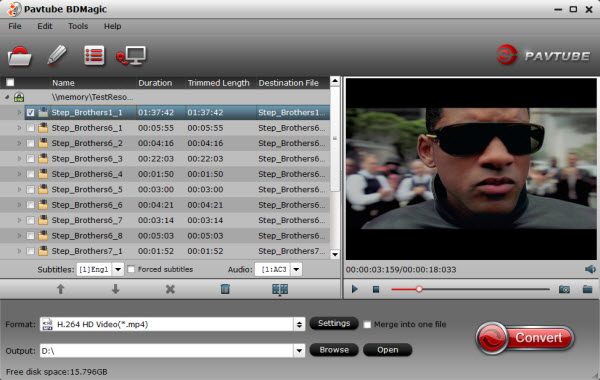Open the pencil Edit video tool
Viewport: 600px width, 380px height.
click(57, 55)
